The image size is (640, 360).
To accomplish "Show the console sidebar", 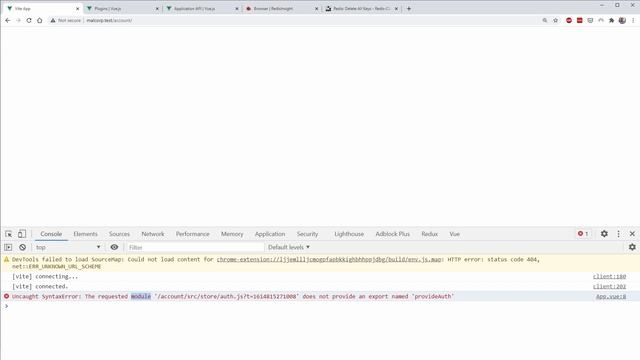I will (8, 247).
